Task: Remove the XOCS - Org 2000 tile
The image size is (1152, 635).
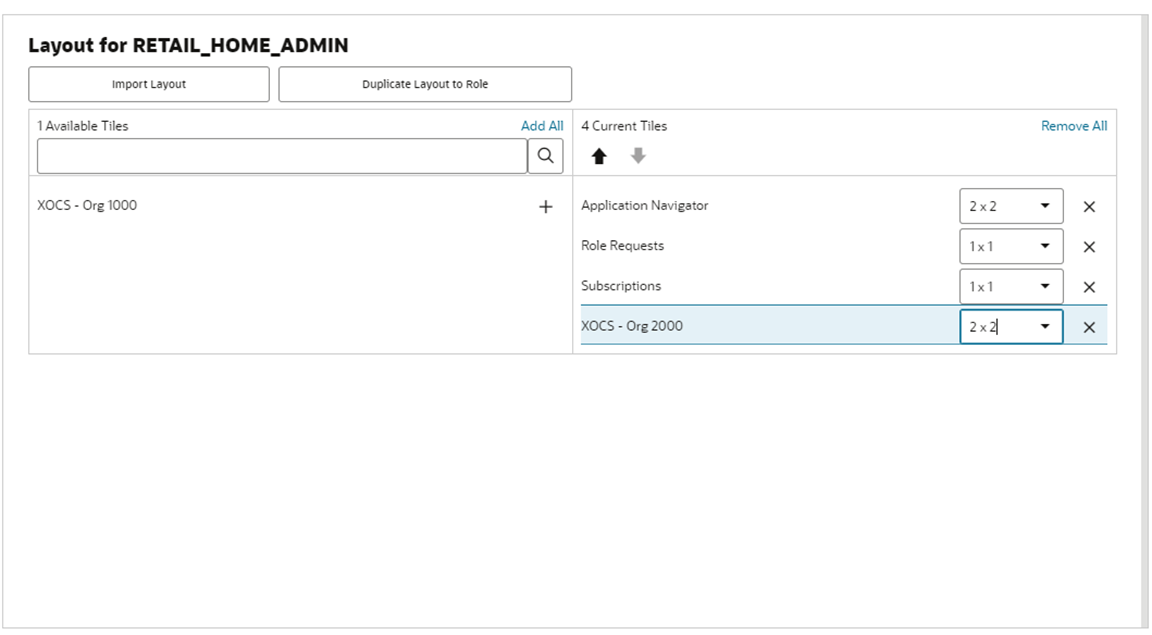Action: coord(1088,326)
